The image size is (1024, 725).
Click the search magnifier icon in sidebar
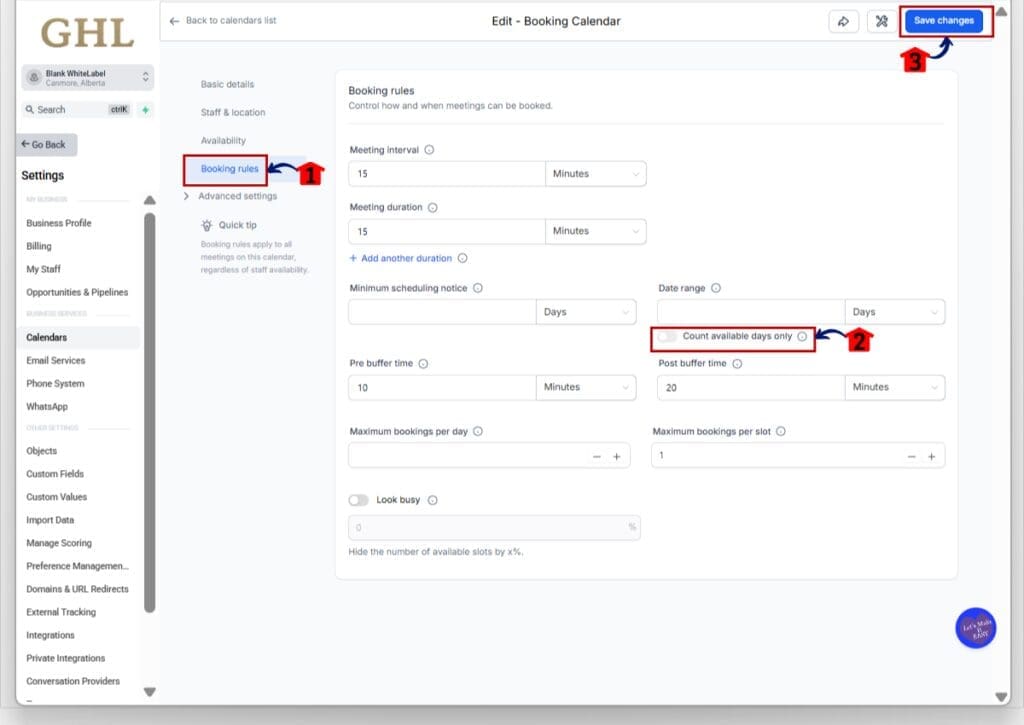(x=29, y=110)
